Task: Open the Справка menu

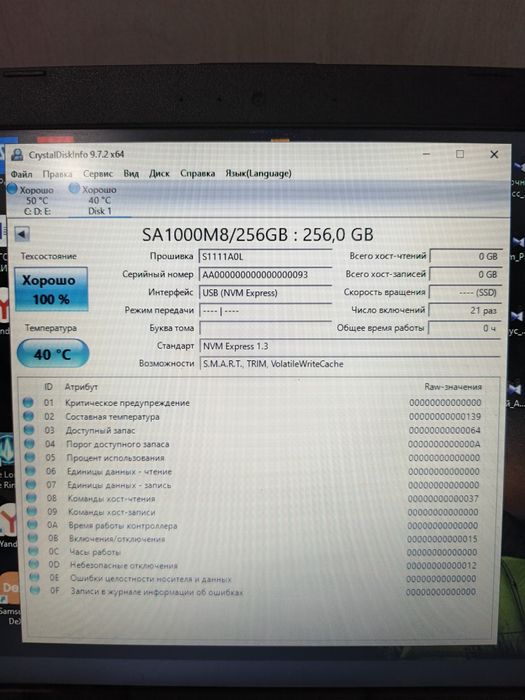Action: (197, 173)
